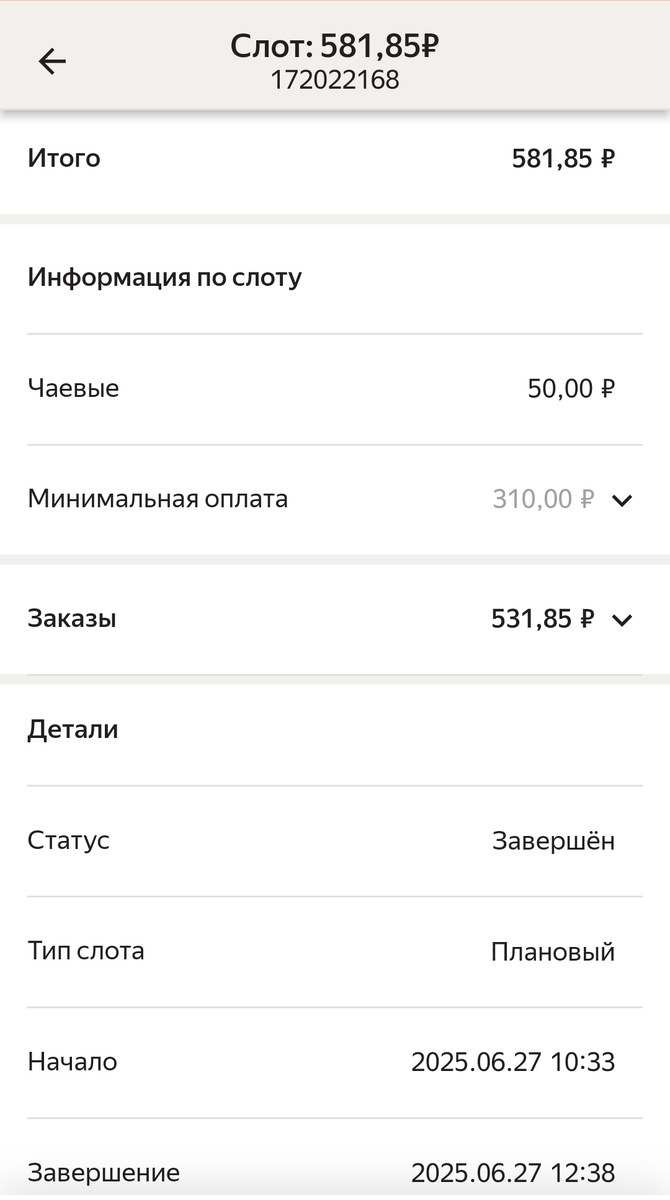Tap the Итого total amount row
This screenshot has height=1200, width=670.
point(334,158)
